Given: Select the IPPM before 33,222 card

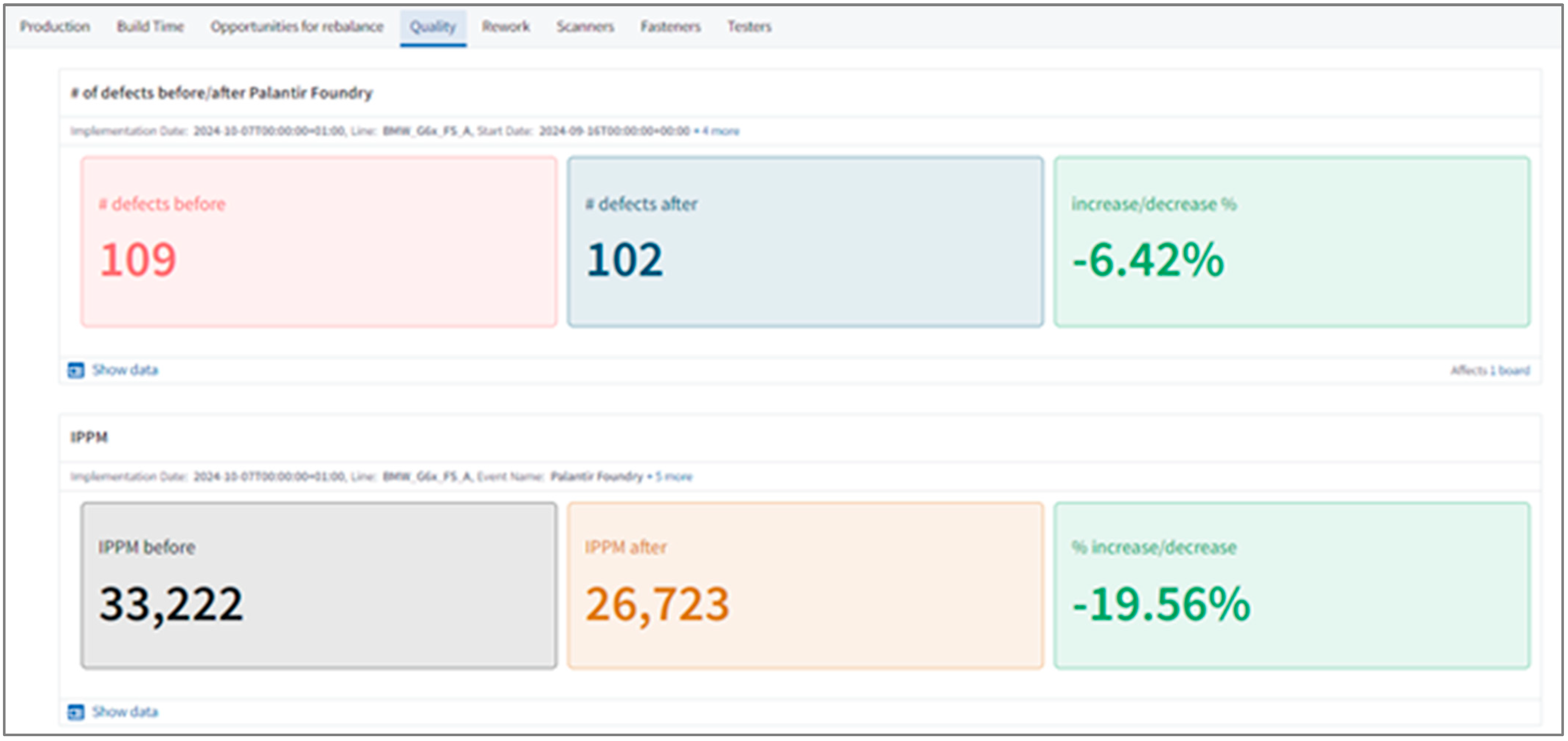Looking at the screenshot, I should click(318, 585).
